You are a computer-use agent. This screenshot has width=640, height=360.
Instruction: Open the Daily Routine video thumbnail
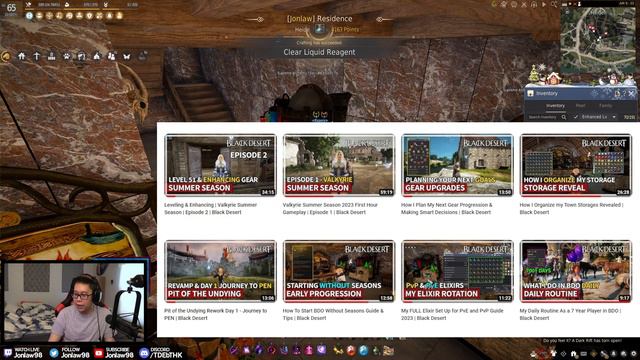click(576, 271)
